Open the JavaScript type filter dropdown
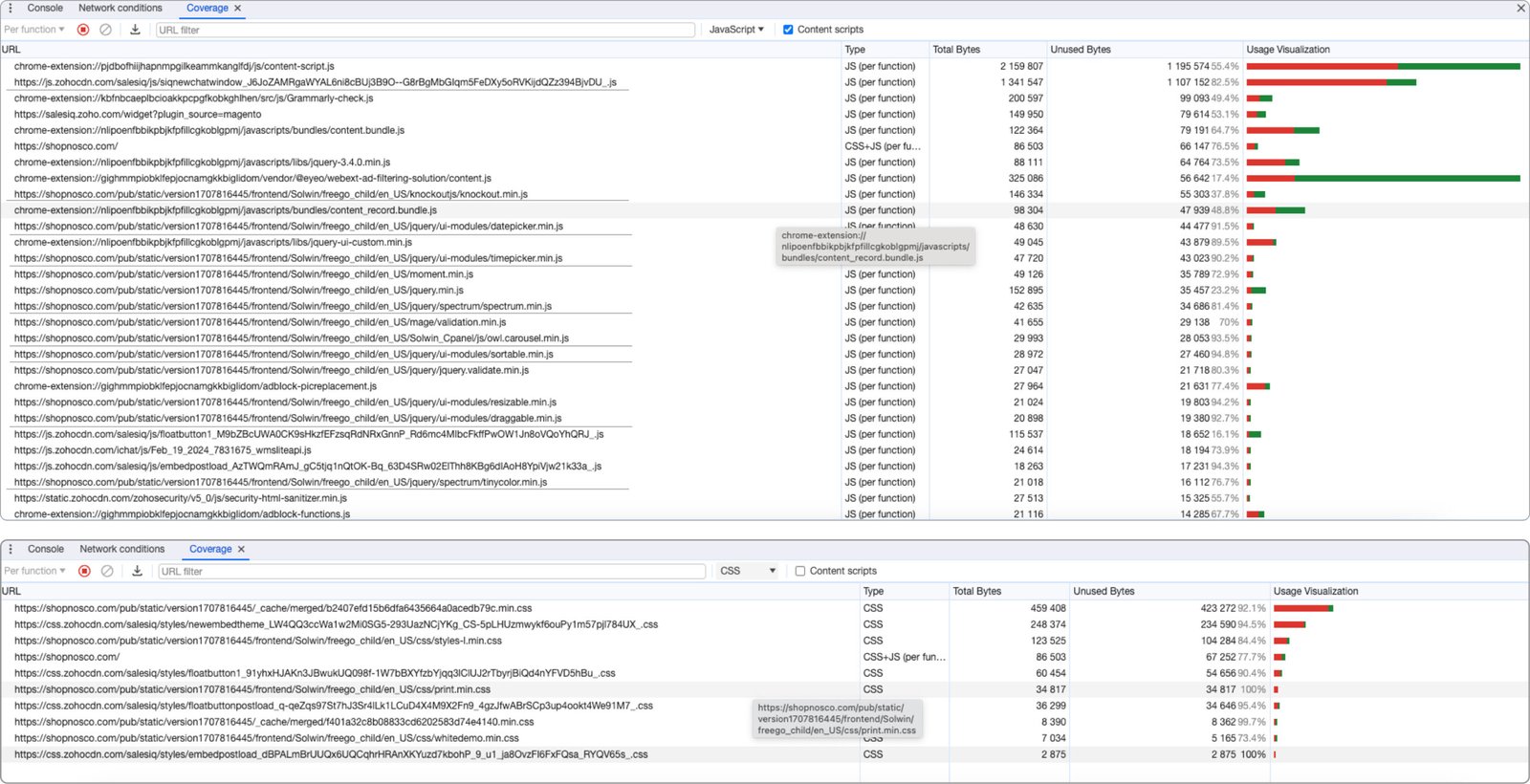The image size is (1530, 784). 736,30
